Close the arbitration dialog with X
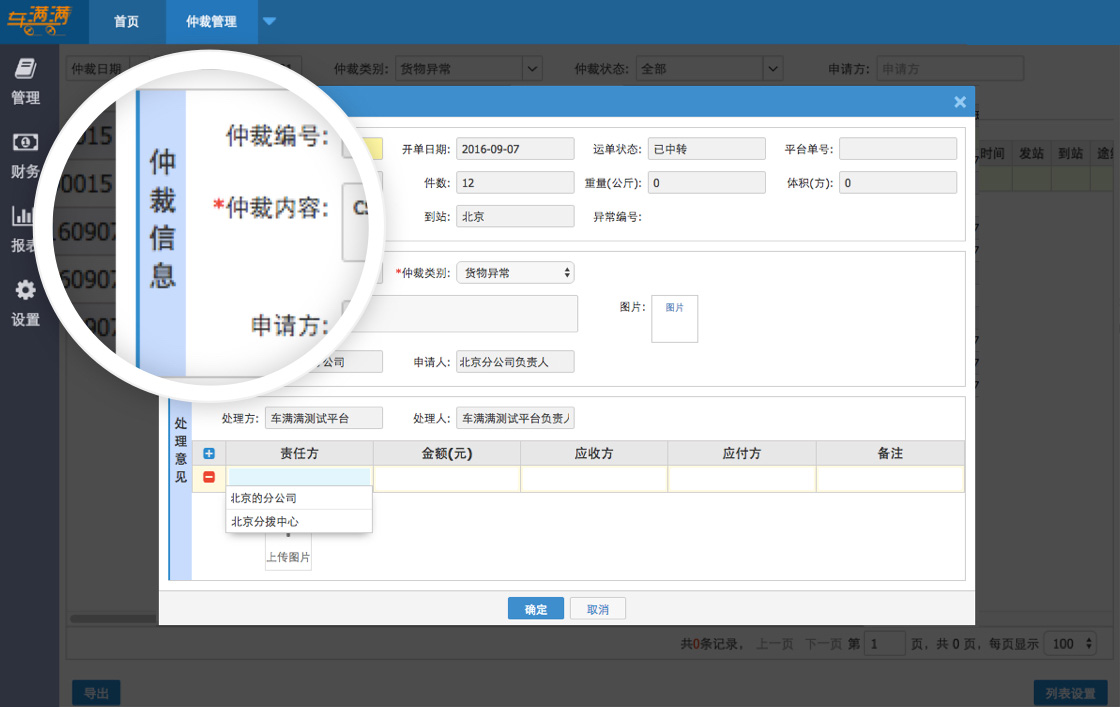This screenshot has height=707, width=1120. point(960,102)
